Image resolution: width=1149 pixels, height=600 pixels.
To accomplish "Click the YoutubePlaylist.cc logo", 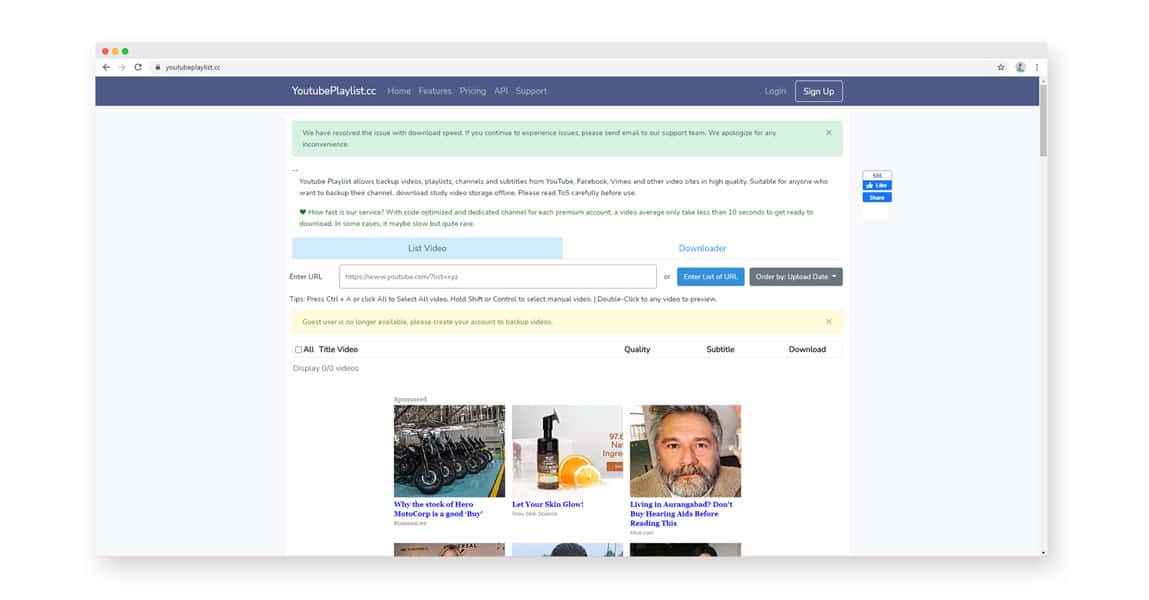I will click(333, 91).
